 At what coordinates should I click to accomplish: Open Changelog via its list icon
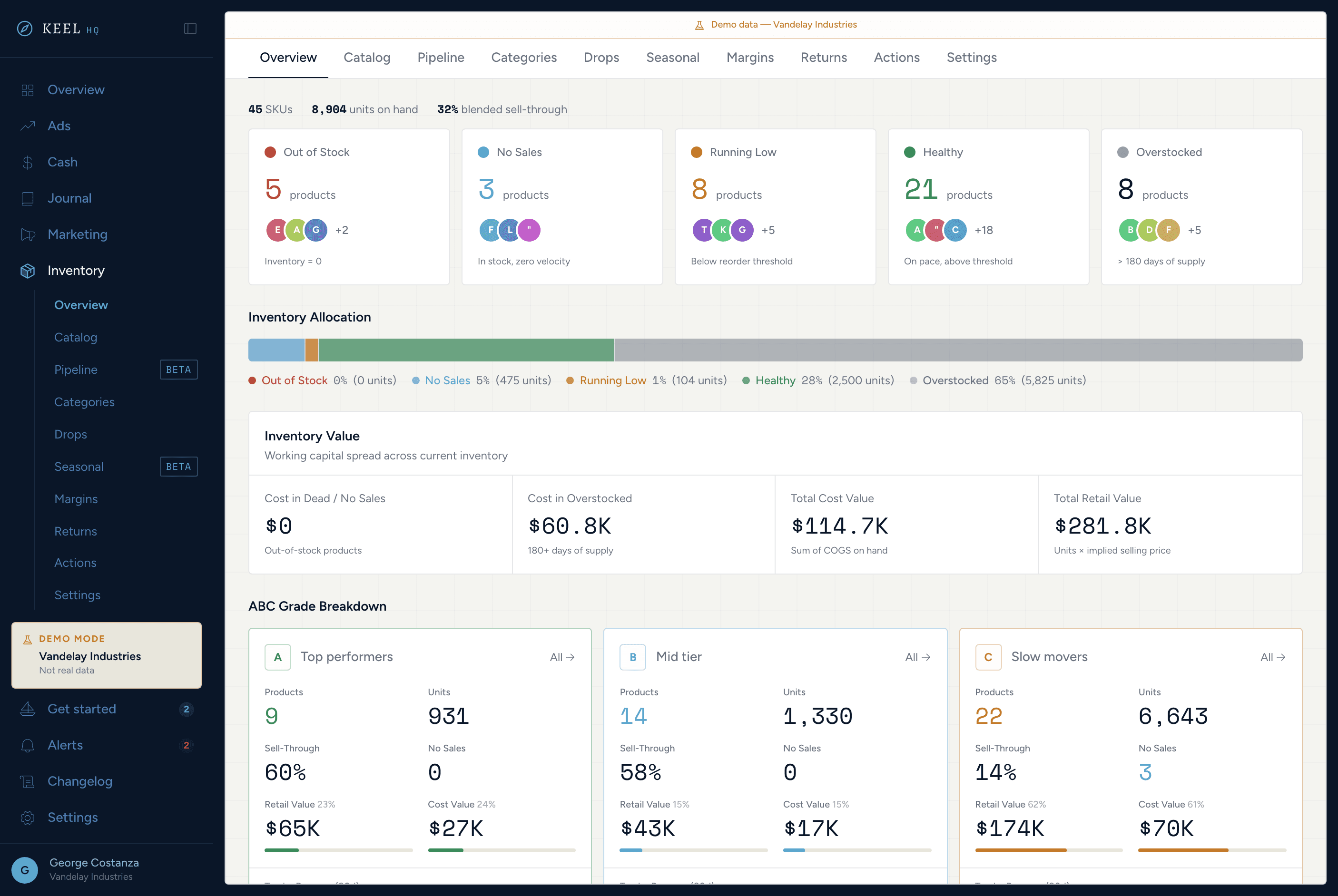pos(28,781)
